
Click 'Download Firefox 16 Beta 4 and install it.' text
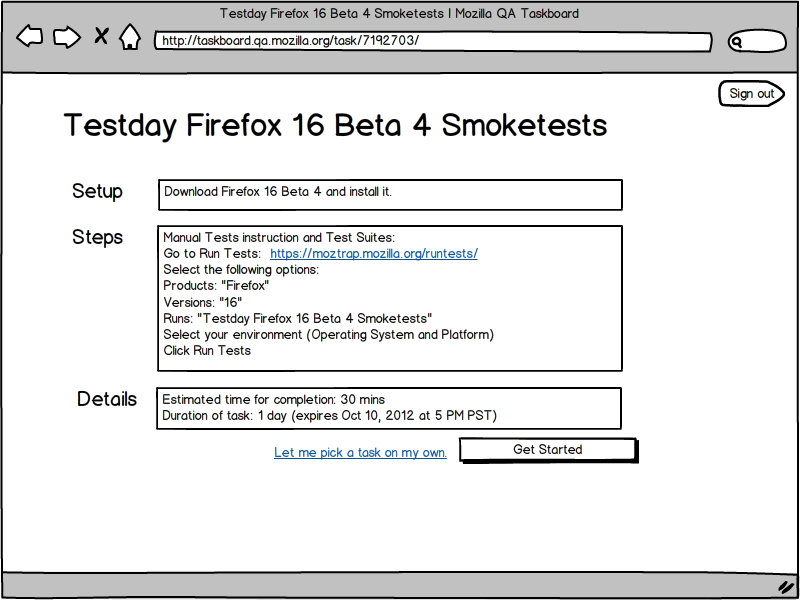click(278, 192)
